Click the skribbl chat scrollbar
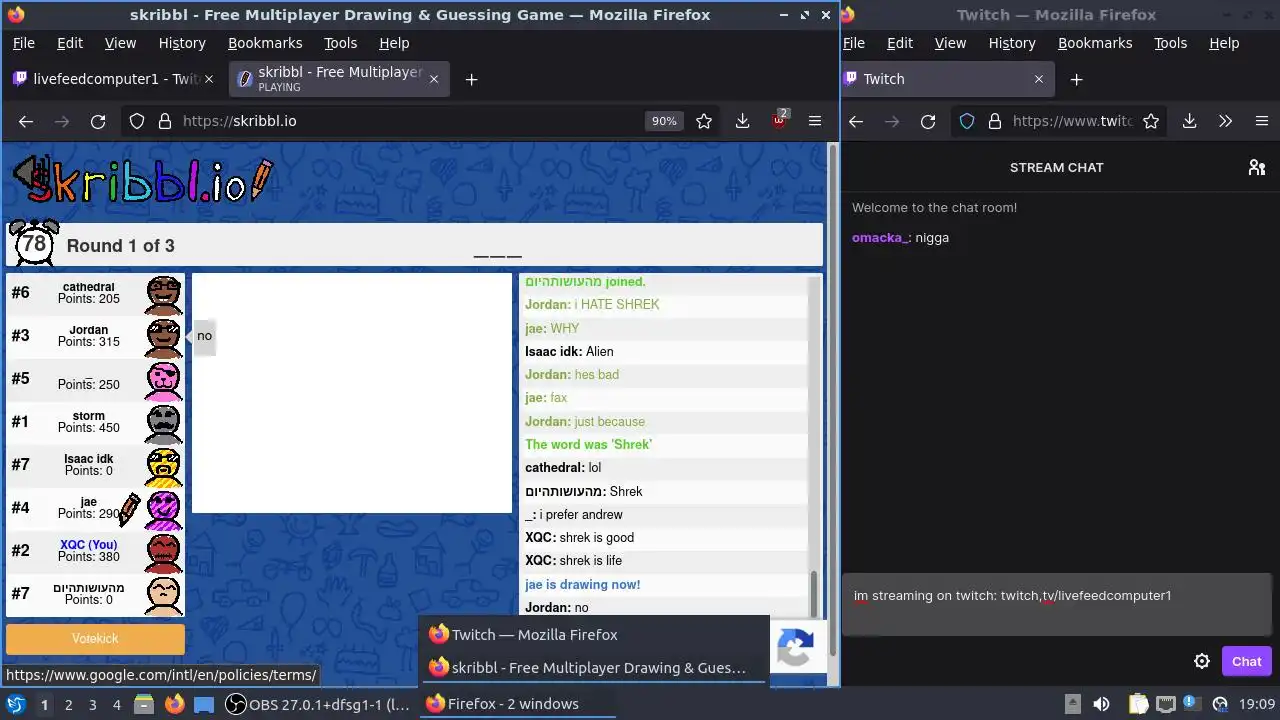The image size is (1280, 720). pos(813,594)
